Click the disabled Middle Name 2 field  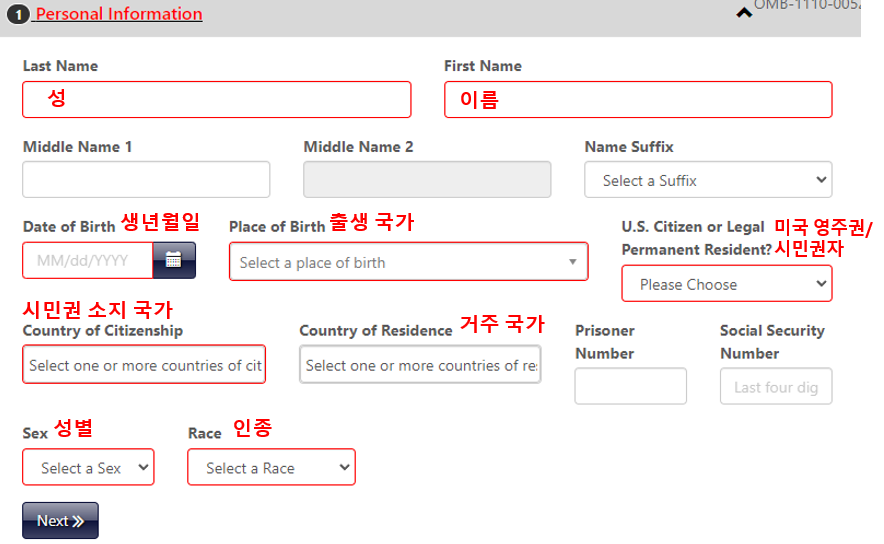tap(427, 180)
